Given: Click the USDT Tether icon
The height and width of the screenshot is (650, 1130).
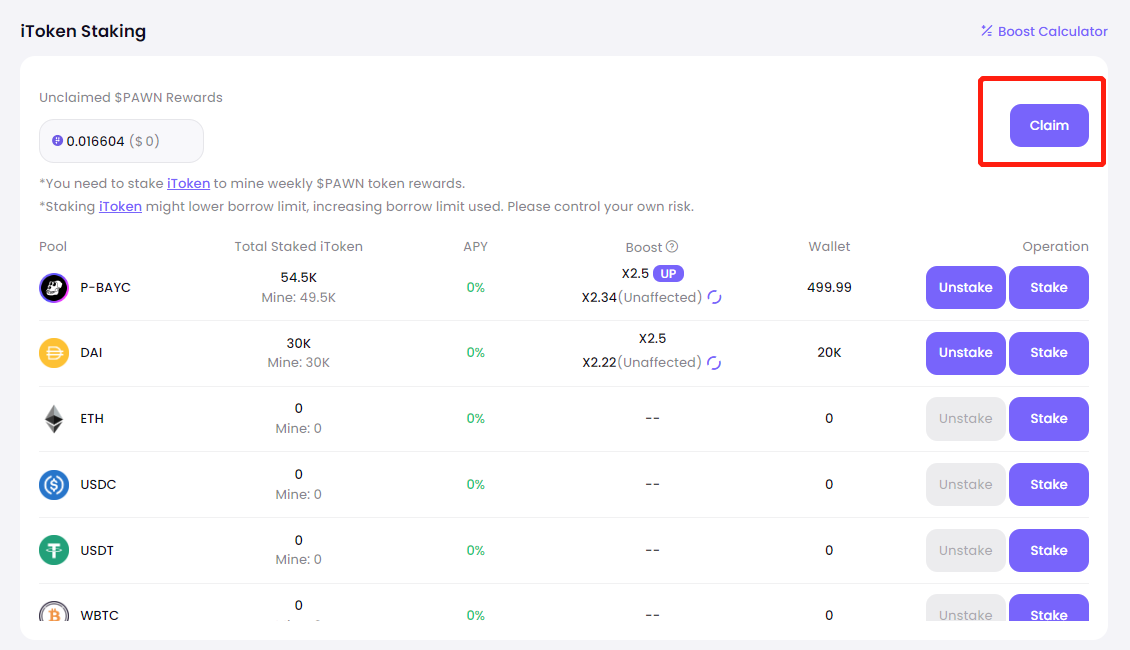Looking at the screenshot, I should (53, 550).
